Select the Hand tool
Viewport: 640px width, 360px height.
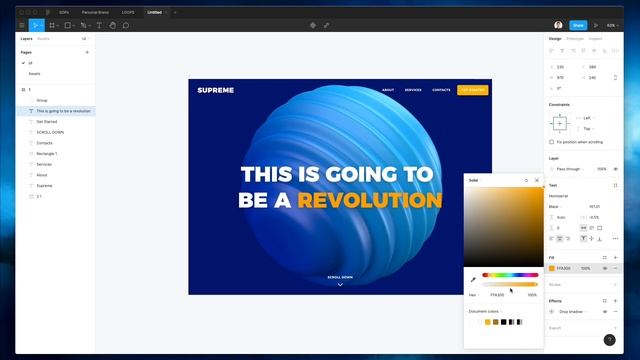[112, 25]
